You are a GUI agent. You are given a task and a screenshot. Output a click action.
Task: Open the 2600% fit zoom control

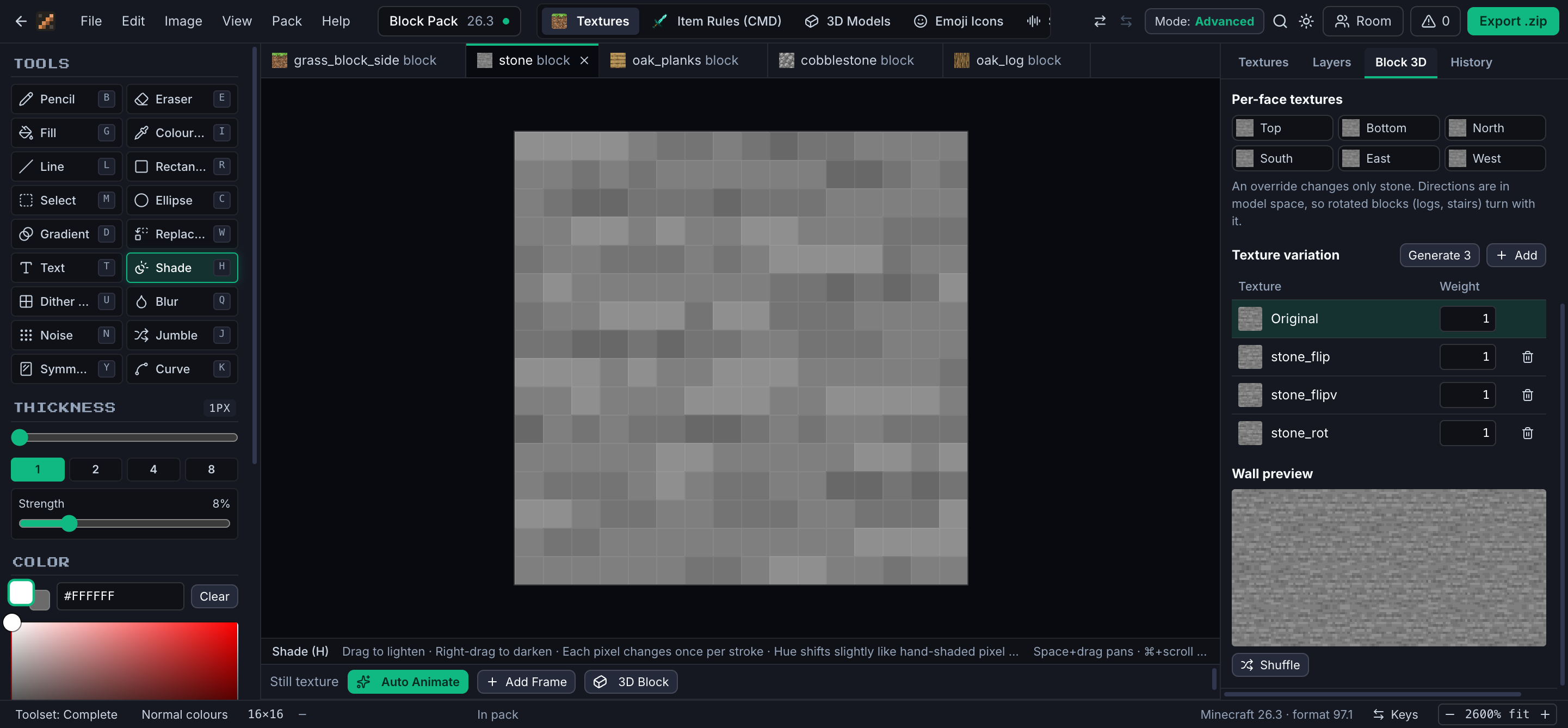1497,714
